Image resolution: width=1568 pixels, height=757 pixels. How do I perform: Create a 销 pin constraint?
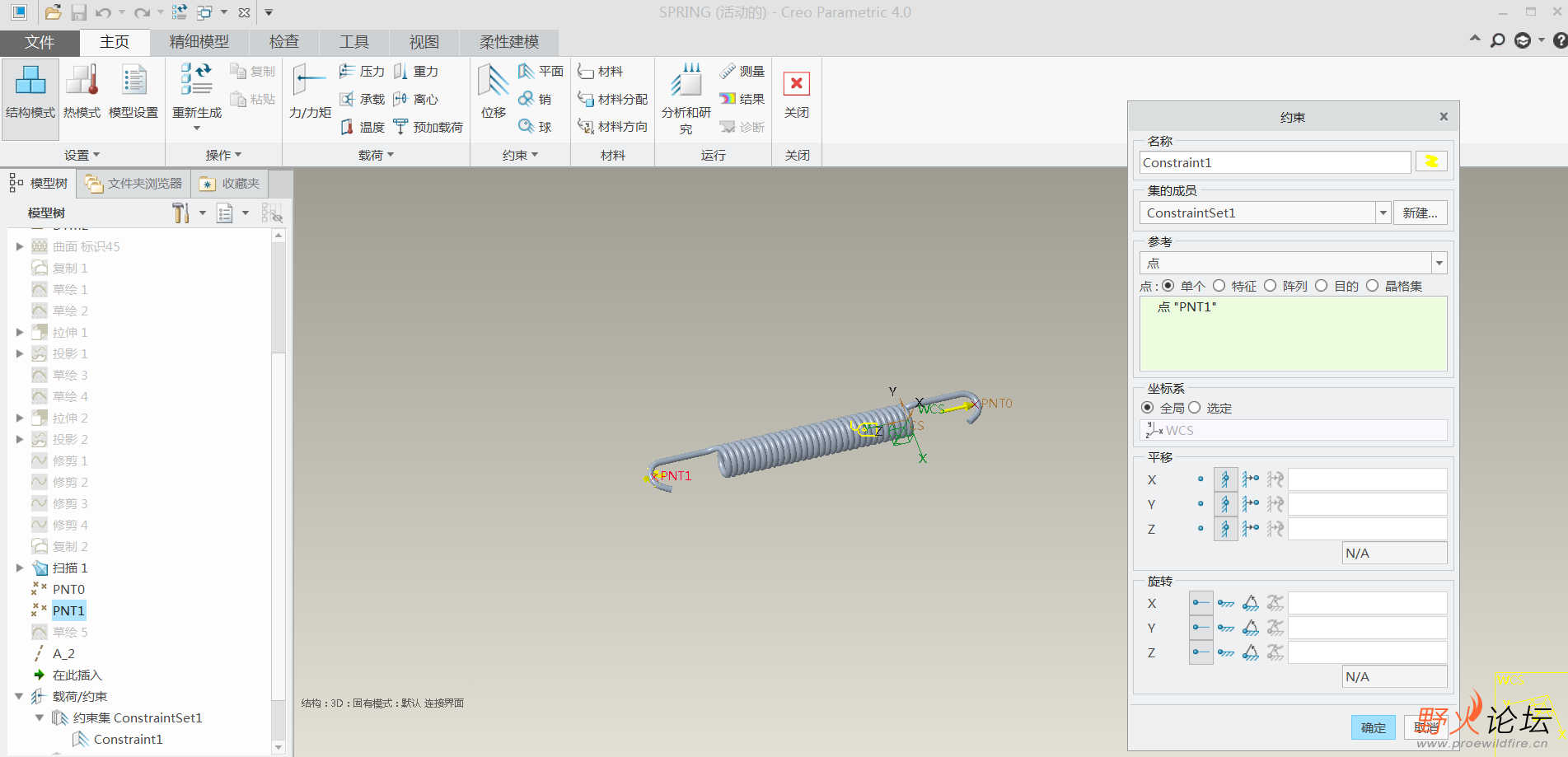coord(535,100)
